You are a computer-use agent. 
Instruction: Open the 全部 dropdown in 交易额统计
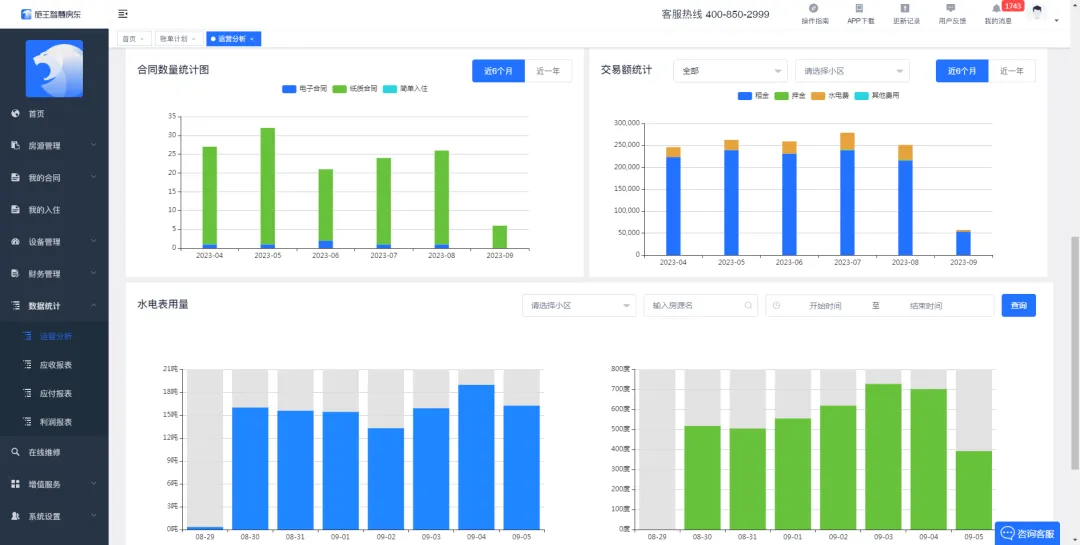[730, 71]
